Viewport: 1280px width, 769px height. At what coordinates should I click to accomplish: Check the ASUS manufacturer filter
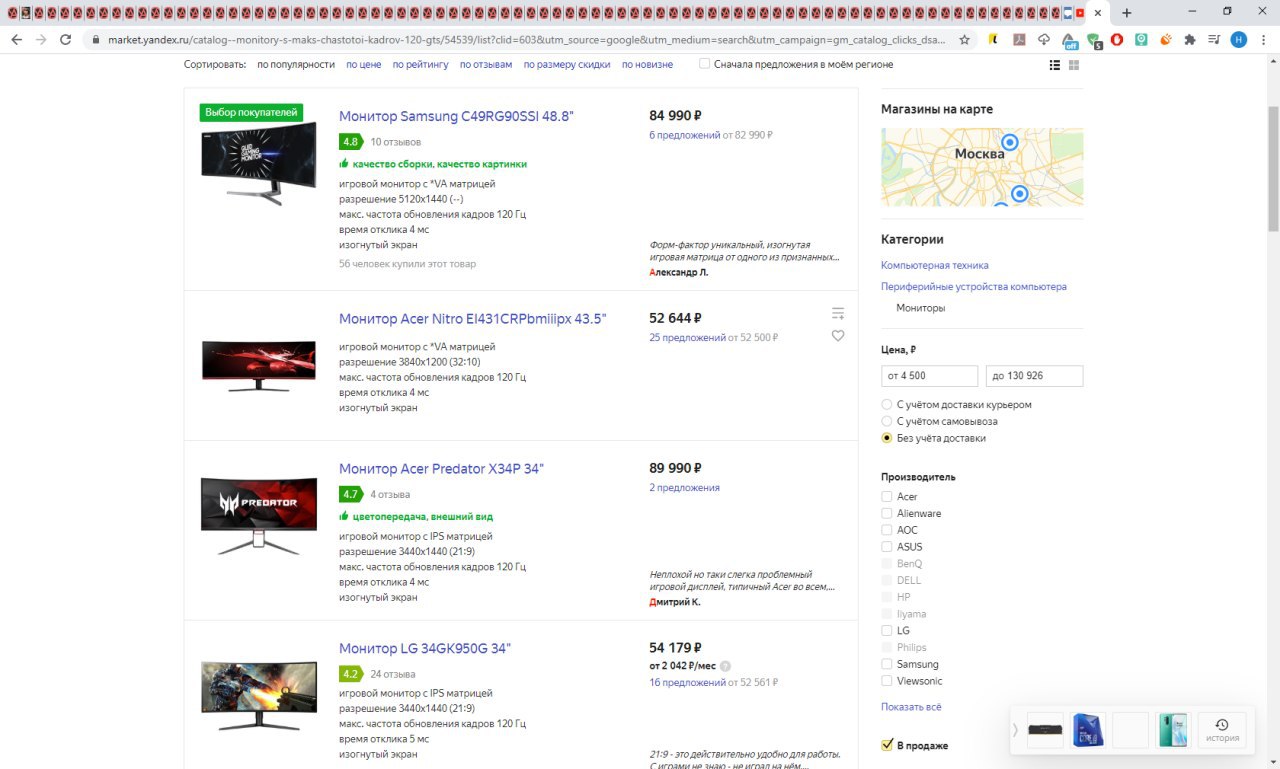(886, 547)
